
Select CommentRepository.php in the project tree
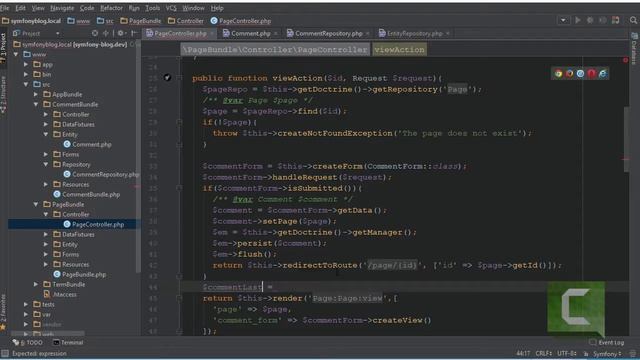(x=101, y=174)
